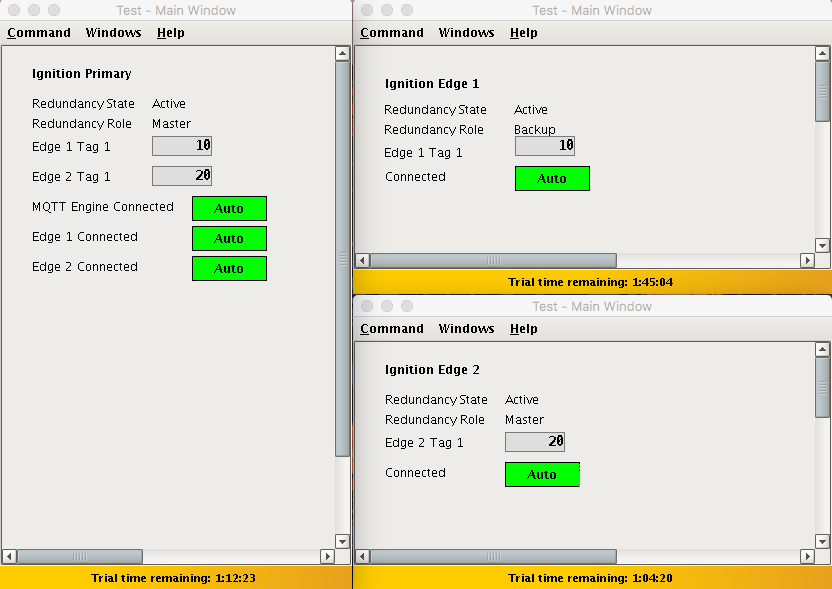Click the Ignition Primary heading
Viewport: 832px width, 589px height.
(x=82, y=74)
